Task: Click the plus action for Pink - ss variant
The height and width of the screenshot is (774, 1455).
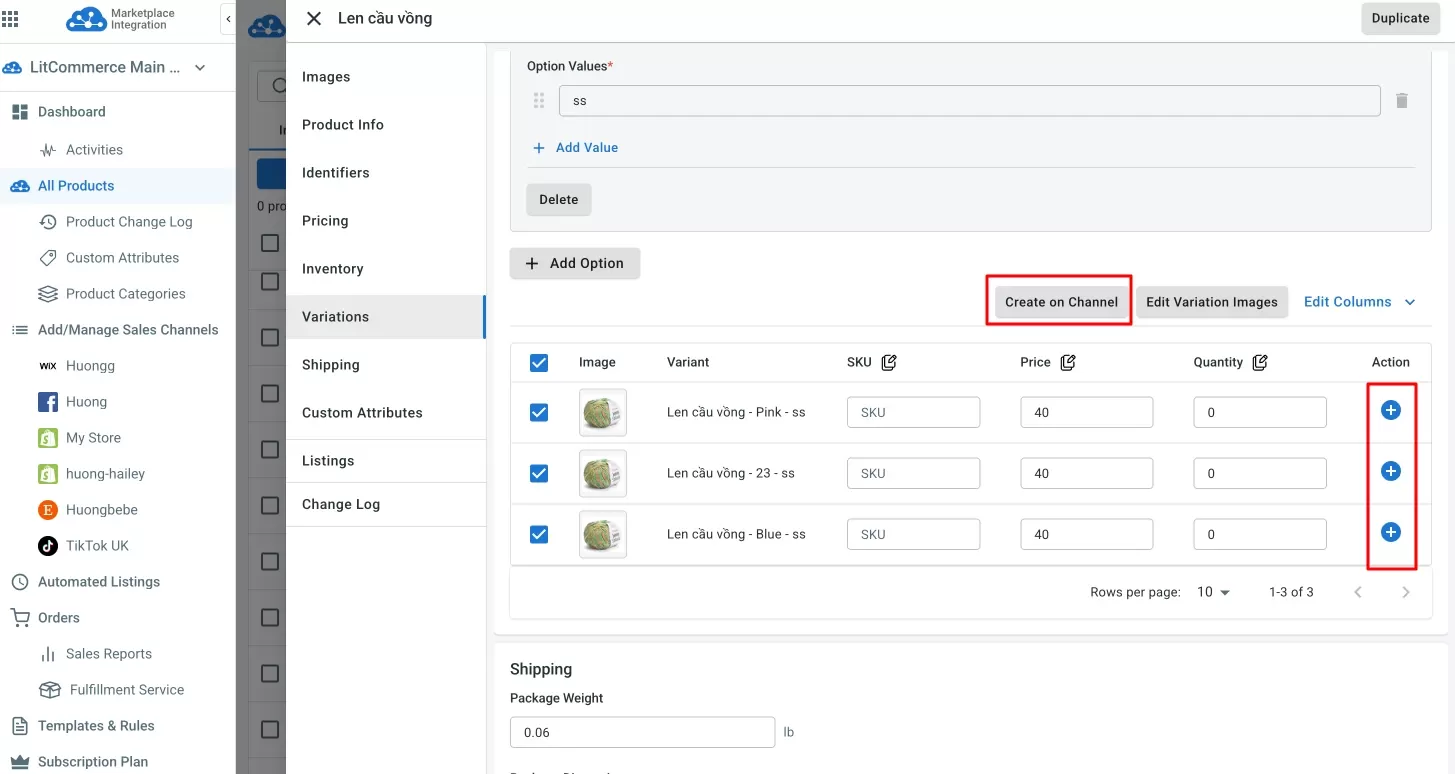Action: [1390, 410]
